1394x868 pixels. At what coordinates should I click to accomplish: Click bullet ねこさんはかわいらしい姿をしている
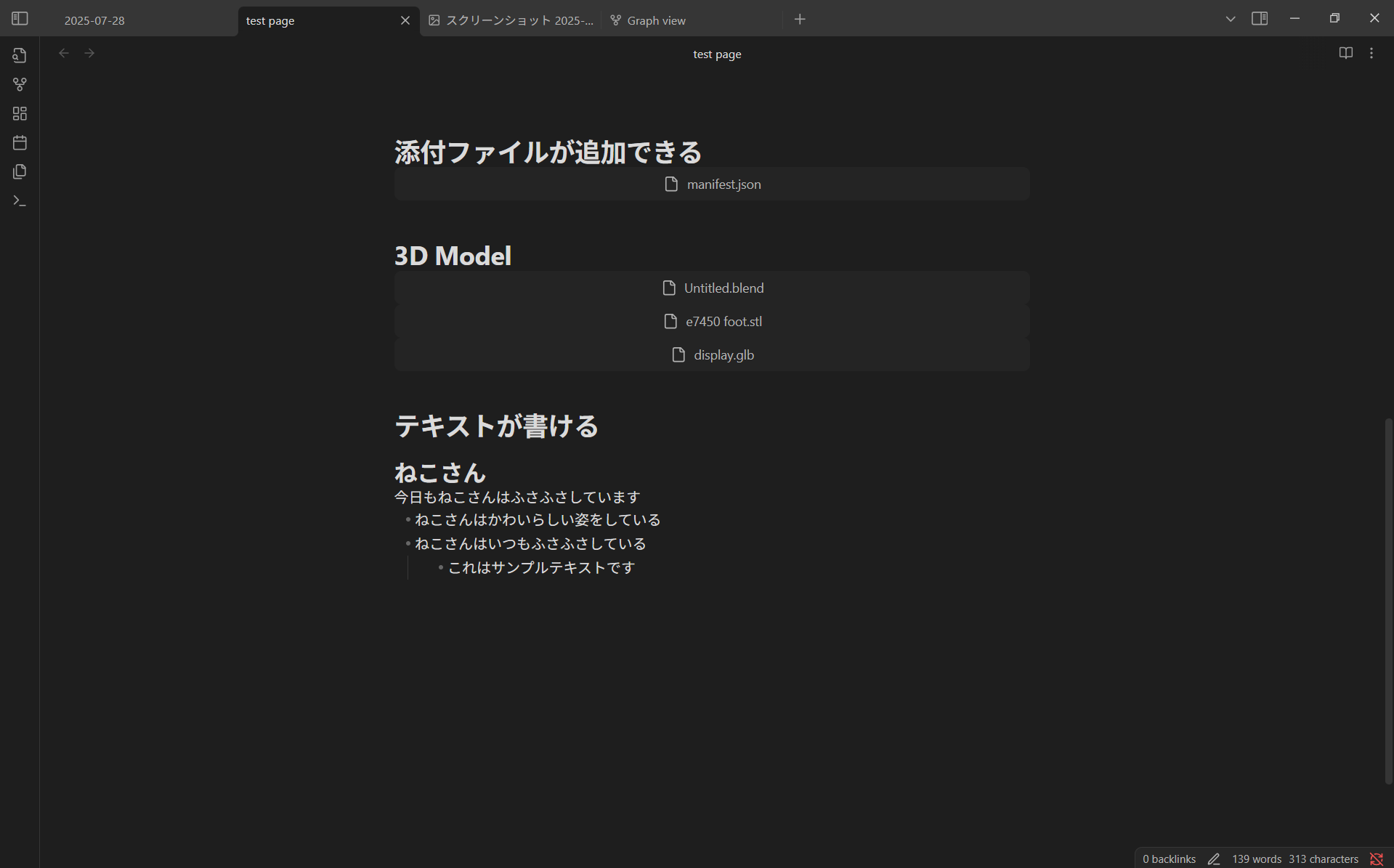pyautogui.click(x=538, y=520)
